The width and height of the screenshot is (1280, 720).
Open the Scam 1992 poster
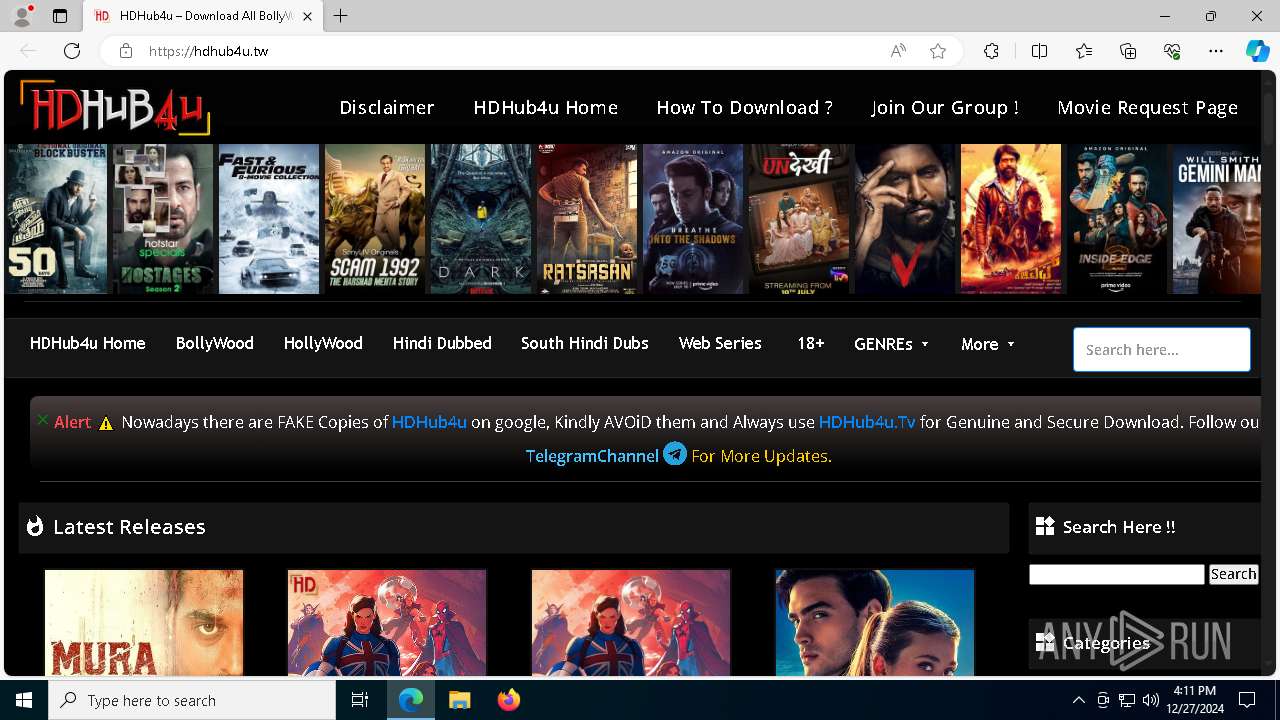coord(375,219)
